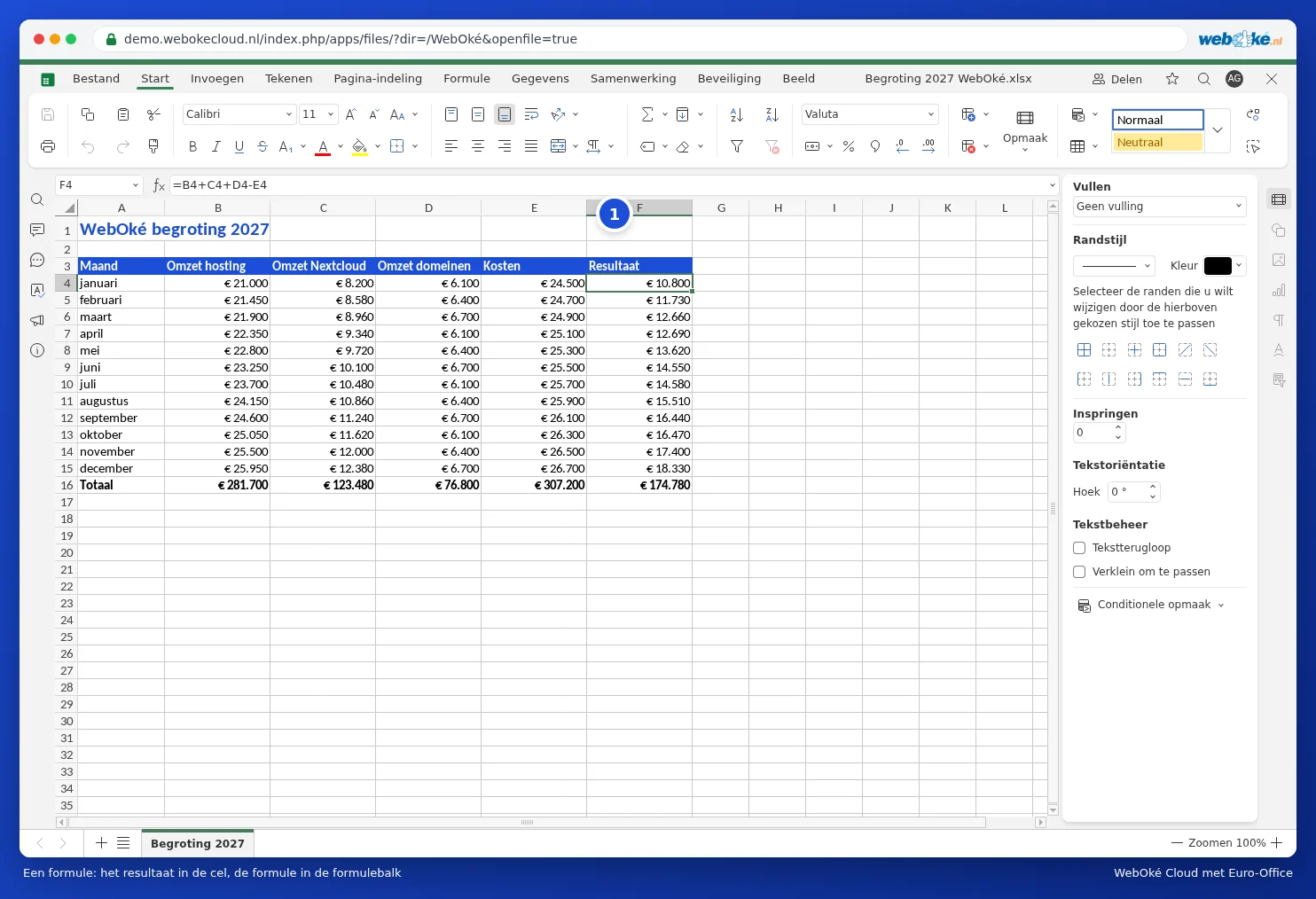Image resolution: width=1316 pixels, height=899 pixels.
Task: Click the Delen share button
Action: pos(1117,79)
